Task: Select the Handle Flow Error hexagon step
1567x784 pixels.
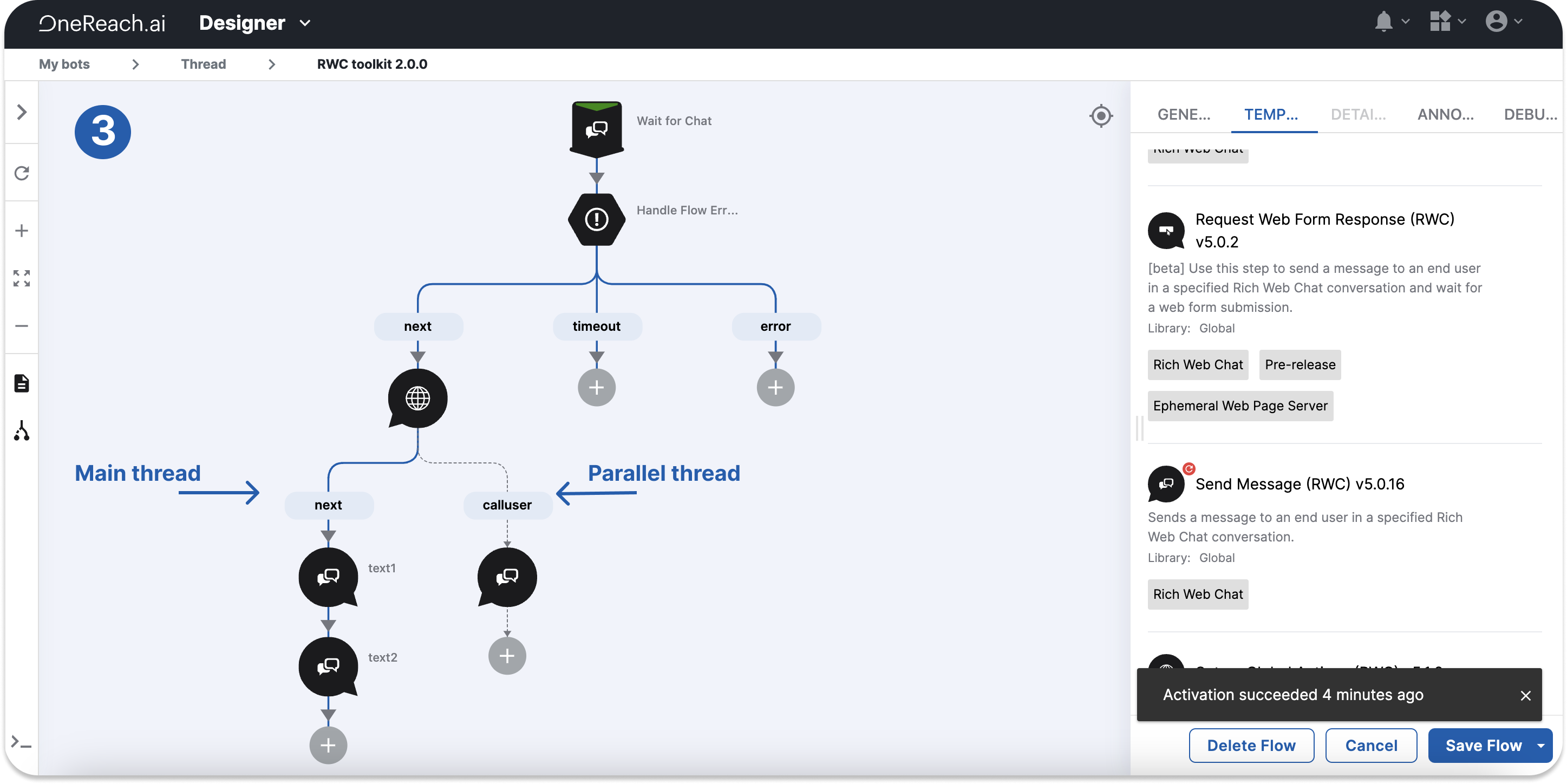Action: pyautogui.click(x=596, y=219)
